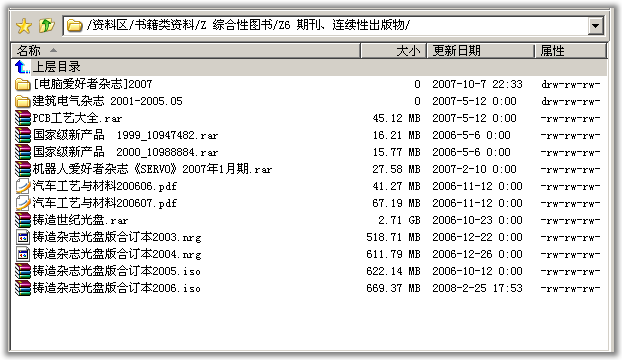Viewport: 622px width, 360px height.
Task: Click image icon of 铸造杂志光盘版合订本2003.nrg
Action: 23,237
